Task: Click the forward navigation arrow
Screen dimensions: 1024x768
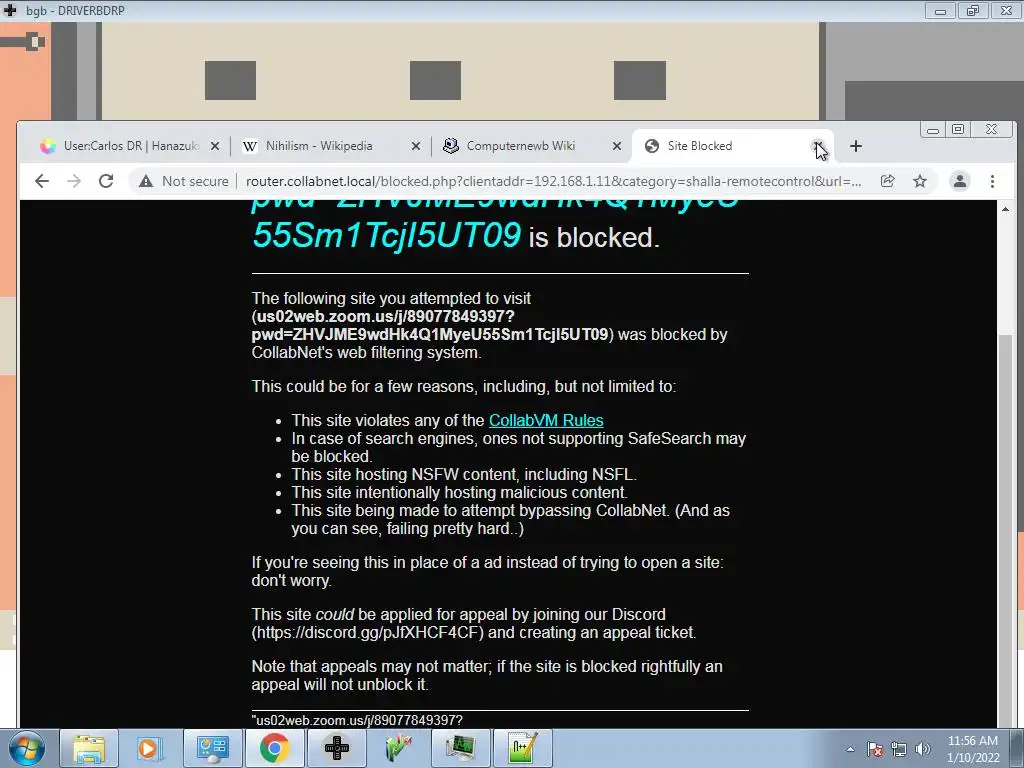Action: pos(74,181)
